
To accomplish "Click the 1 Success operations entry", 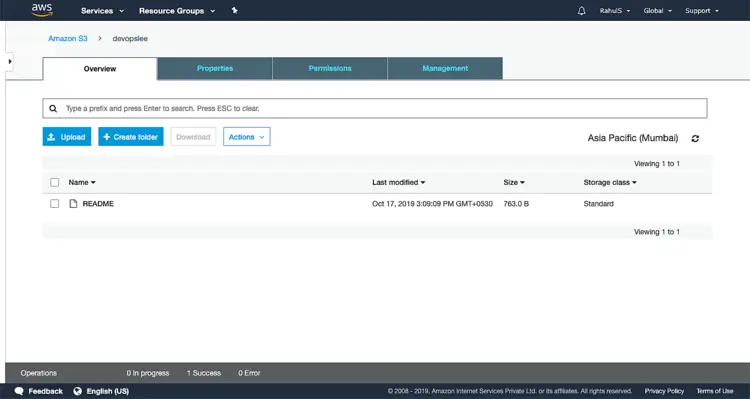I will tap(204, 373).
